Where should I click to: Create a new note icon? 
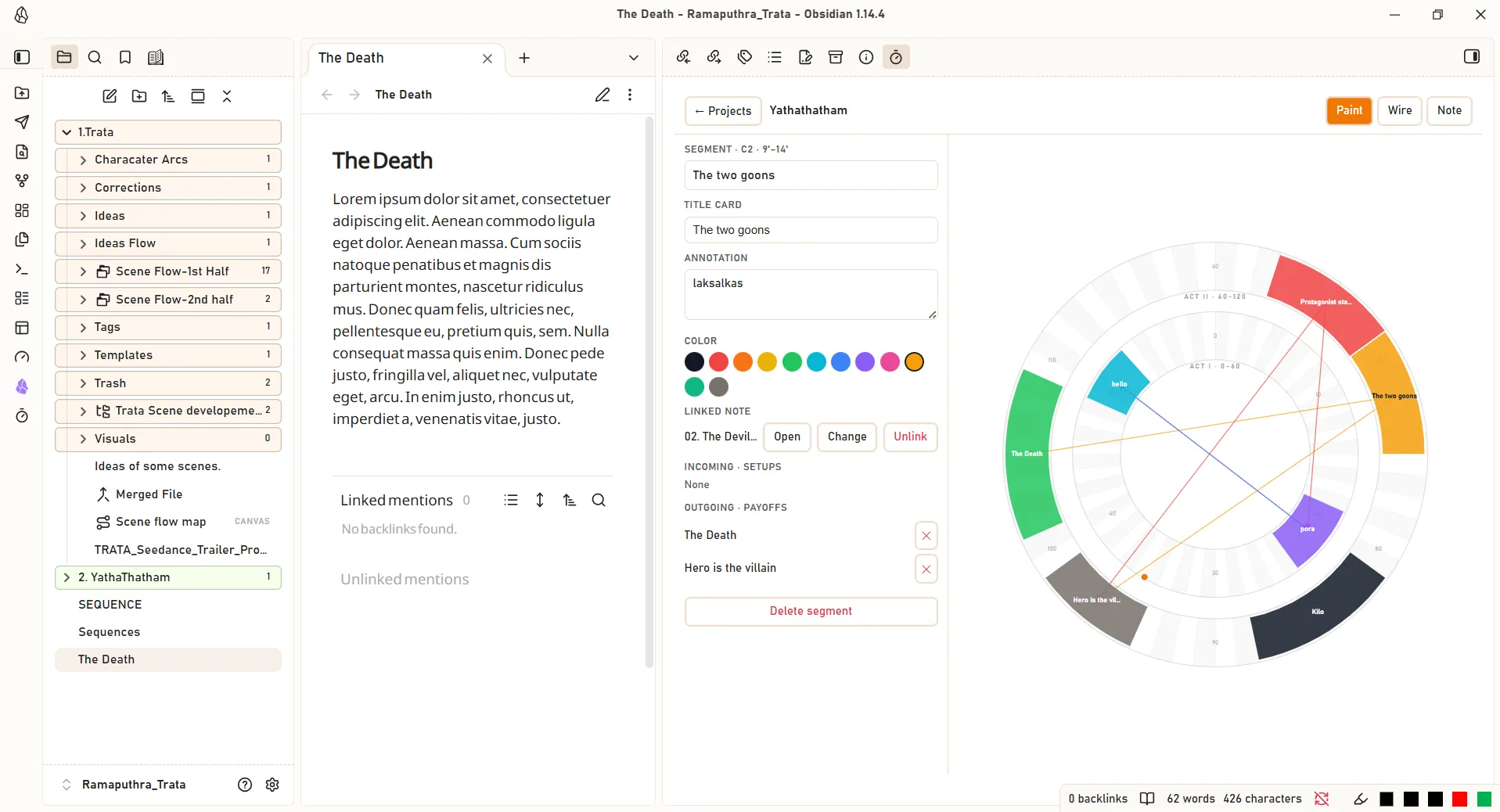110,96
